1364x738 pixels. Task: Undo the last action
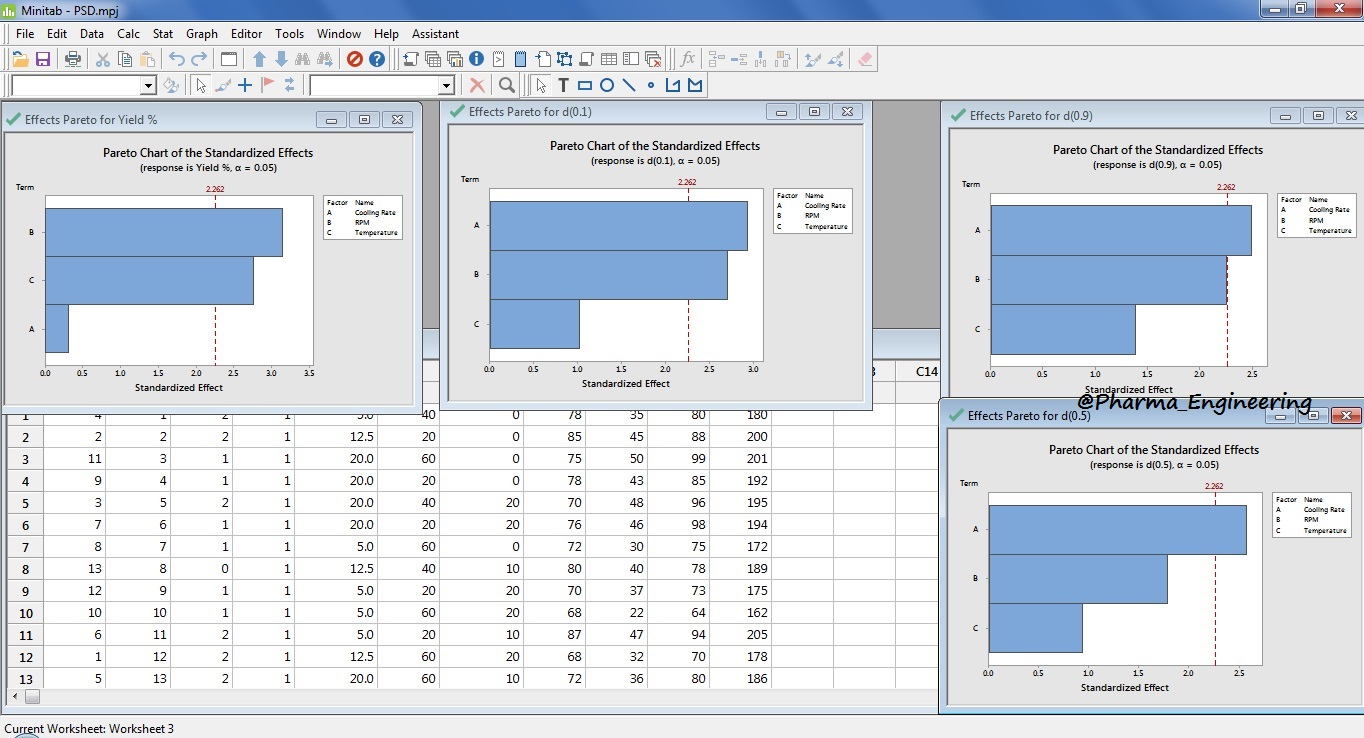[177, 59]
